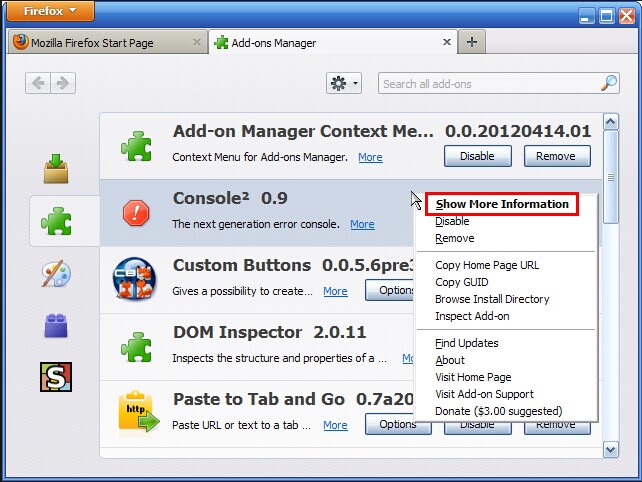Click the back navigation arrow

38,83
